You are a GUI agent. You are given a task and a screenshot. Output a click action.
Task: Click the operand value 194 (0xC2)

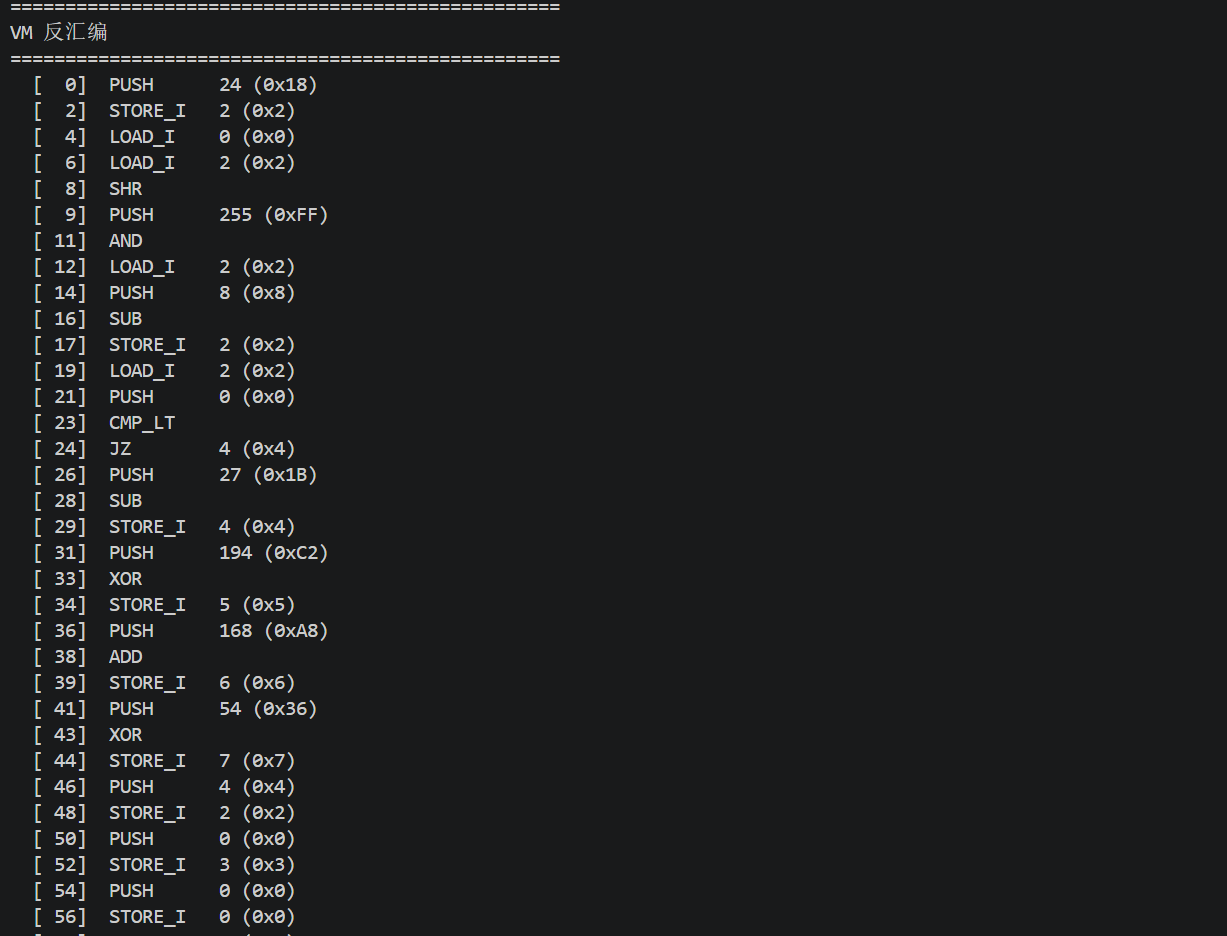point(273,553)
